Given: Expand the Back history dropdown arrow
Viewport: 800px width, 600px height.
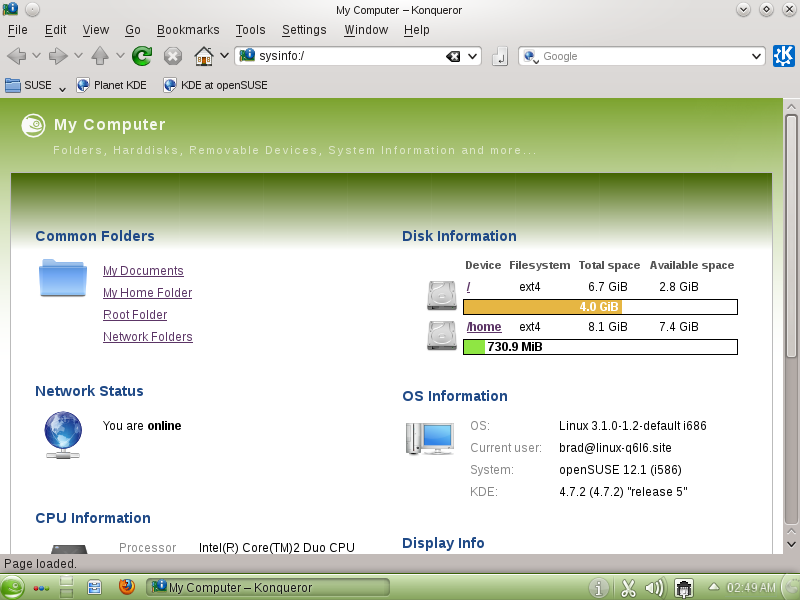Looking at the screenshot, I should [x=36, y=56].
